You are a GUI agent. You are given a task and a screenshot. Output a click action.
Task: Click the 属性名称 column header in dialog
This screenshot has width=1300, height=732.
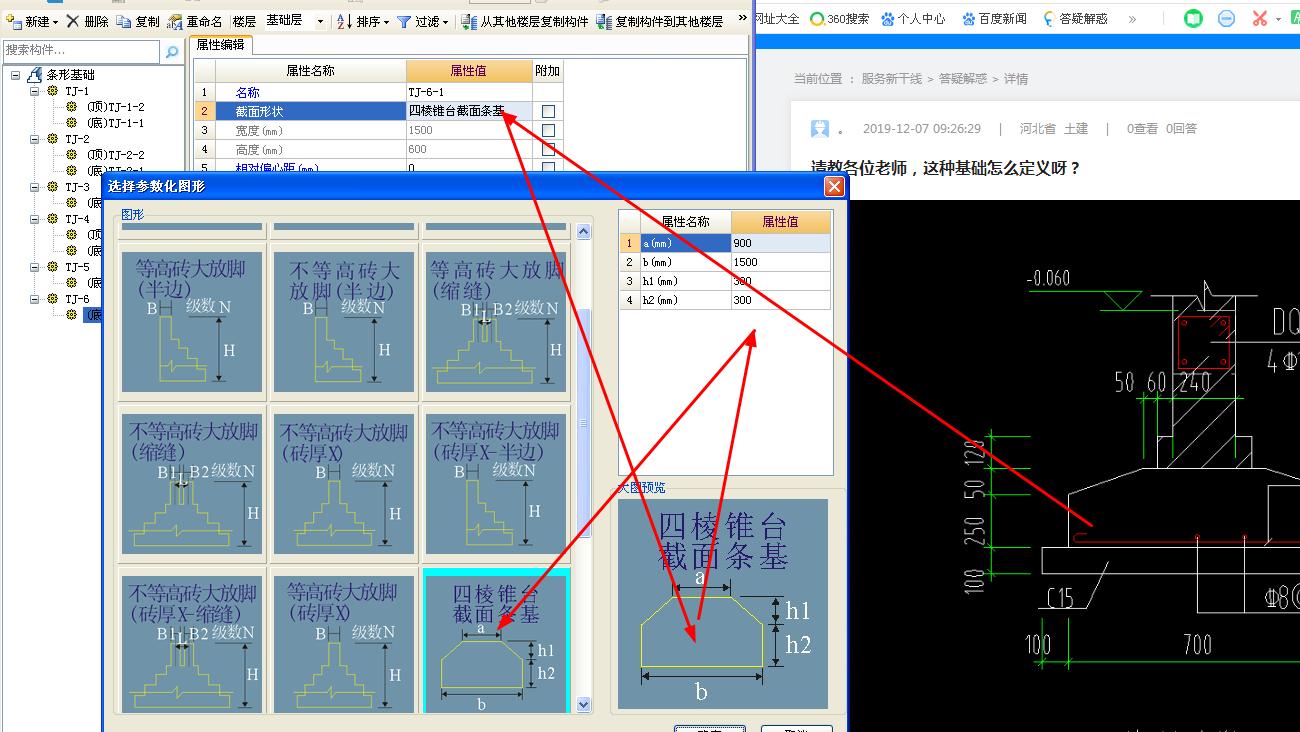point(685,222)
